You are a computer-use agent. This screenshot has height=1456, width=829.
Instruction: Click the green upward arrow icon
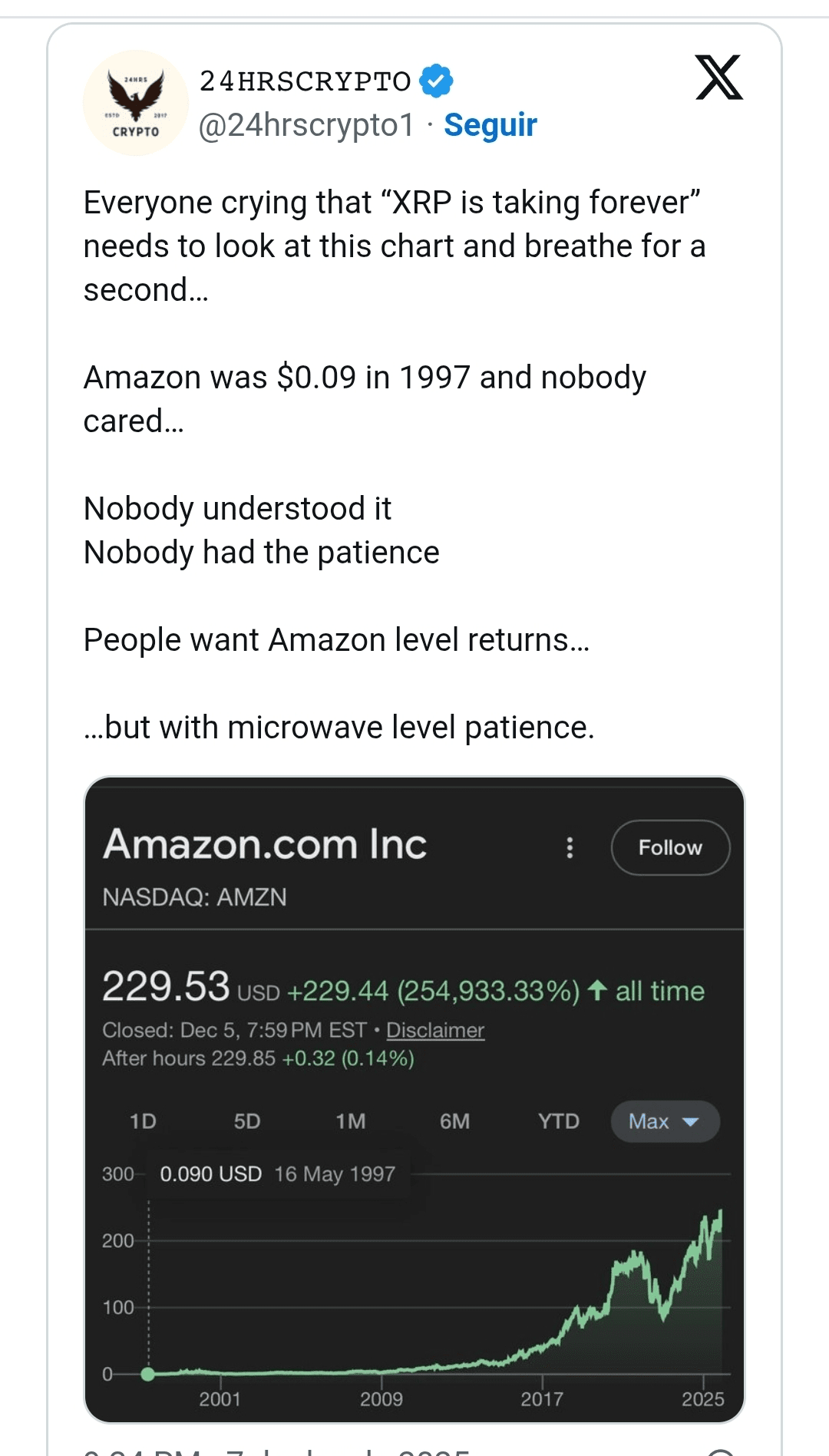597,990
